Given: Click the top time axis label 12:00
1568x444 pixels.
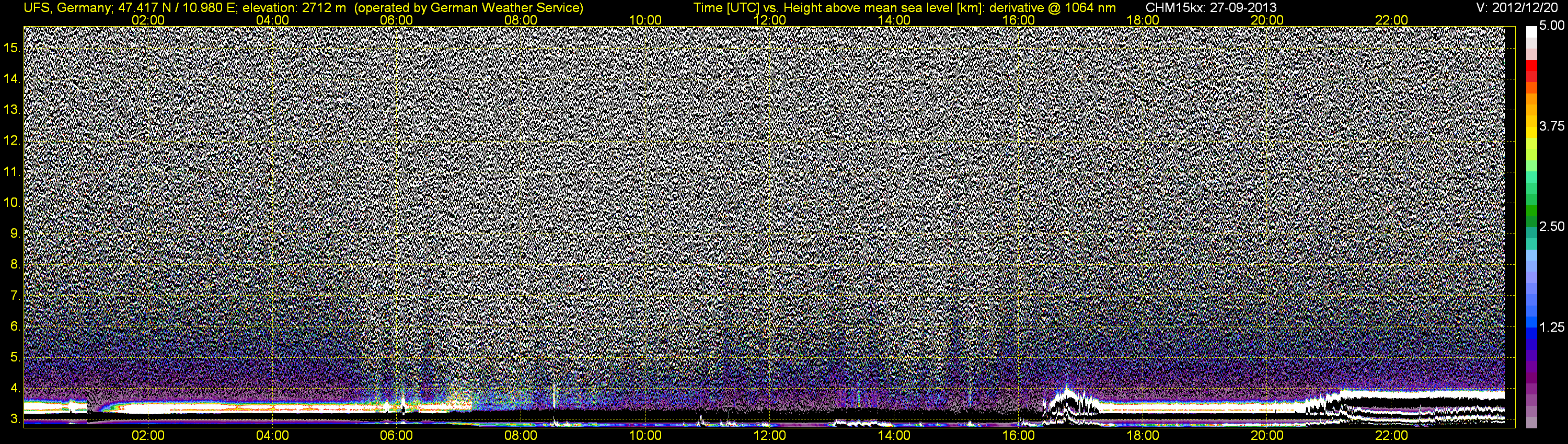Looking at the screenshot, I should (769, 20).
